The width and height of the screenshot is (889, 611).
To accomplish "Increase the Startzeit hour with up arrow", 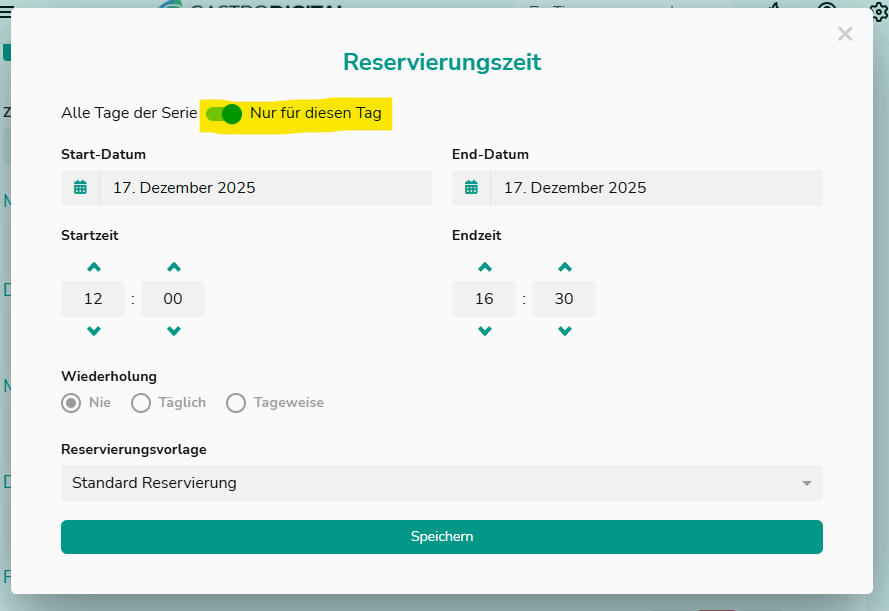I will [93, 267].
